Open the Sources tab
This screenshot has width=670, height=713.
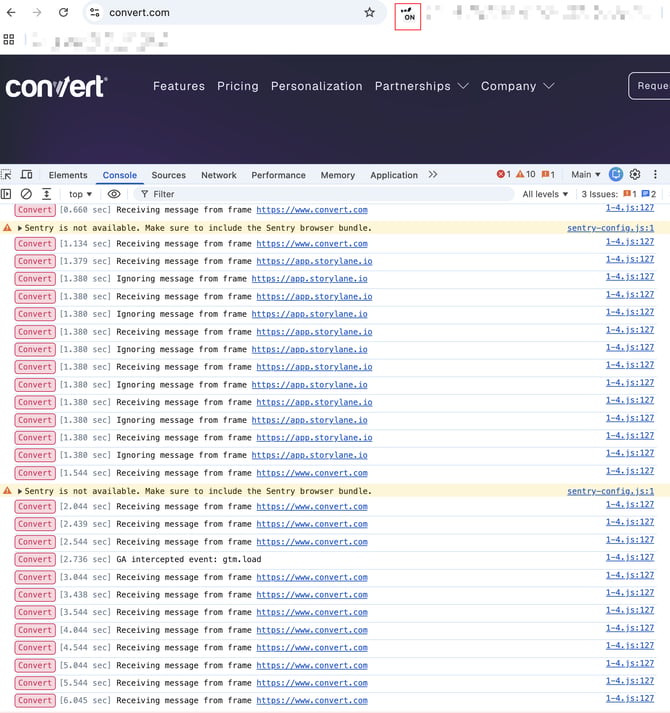tap(168, 175)
